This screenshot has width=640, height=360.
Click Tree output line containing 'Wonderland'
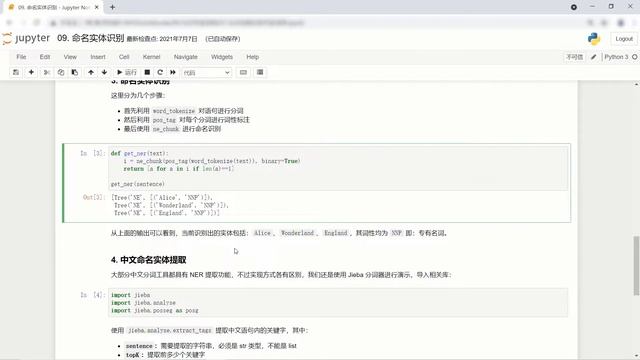(x=171, y=205)
